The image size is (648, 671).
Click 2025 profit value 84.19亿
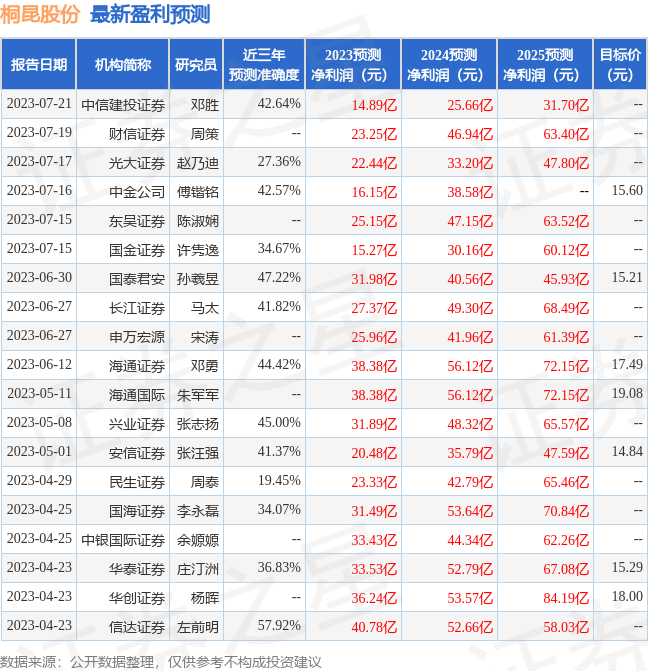click(x=566, y=598)
